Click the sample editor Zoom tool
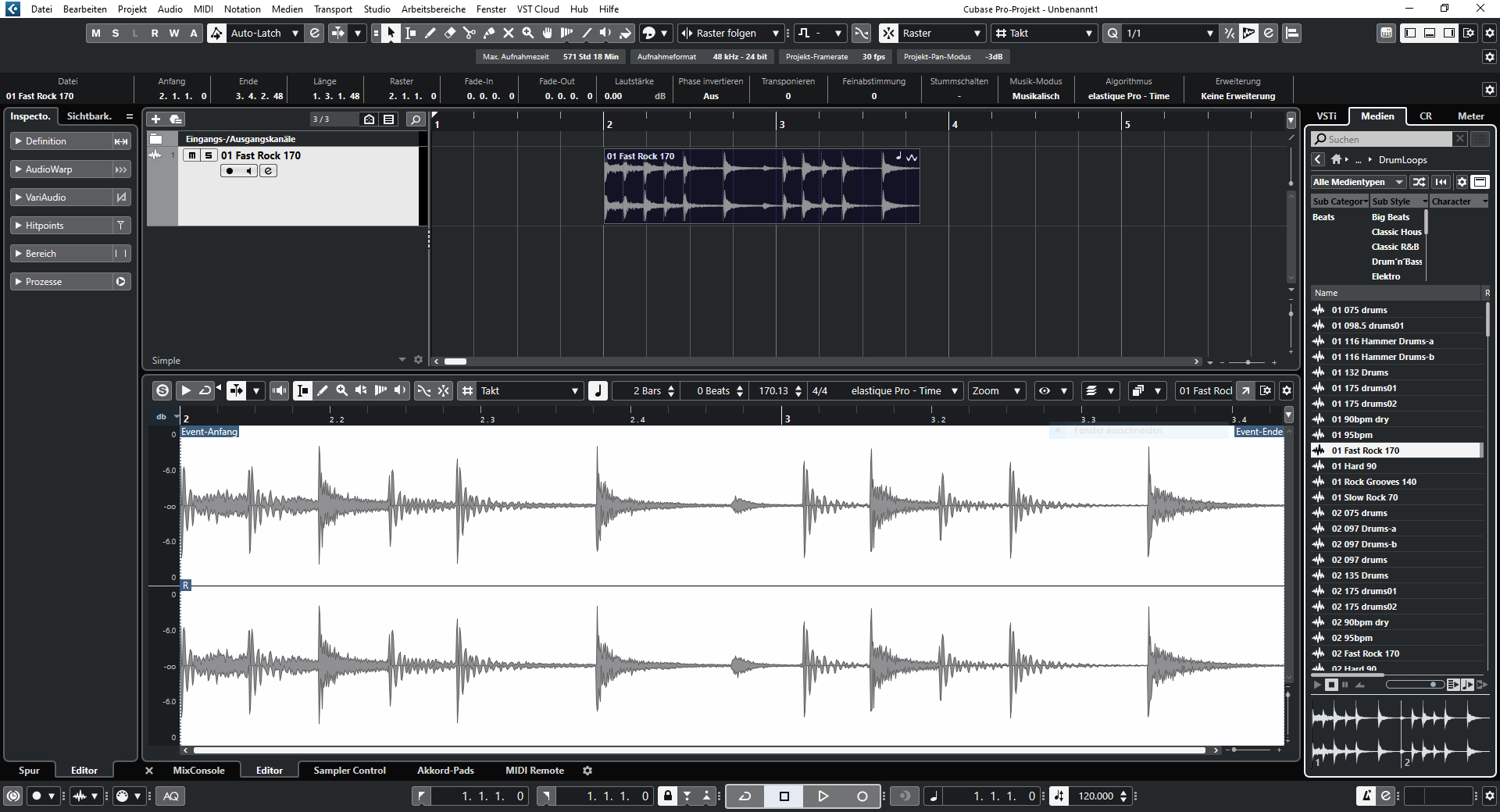1500x812 pixels. (341, 390)
